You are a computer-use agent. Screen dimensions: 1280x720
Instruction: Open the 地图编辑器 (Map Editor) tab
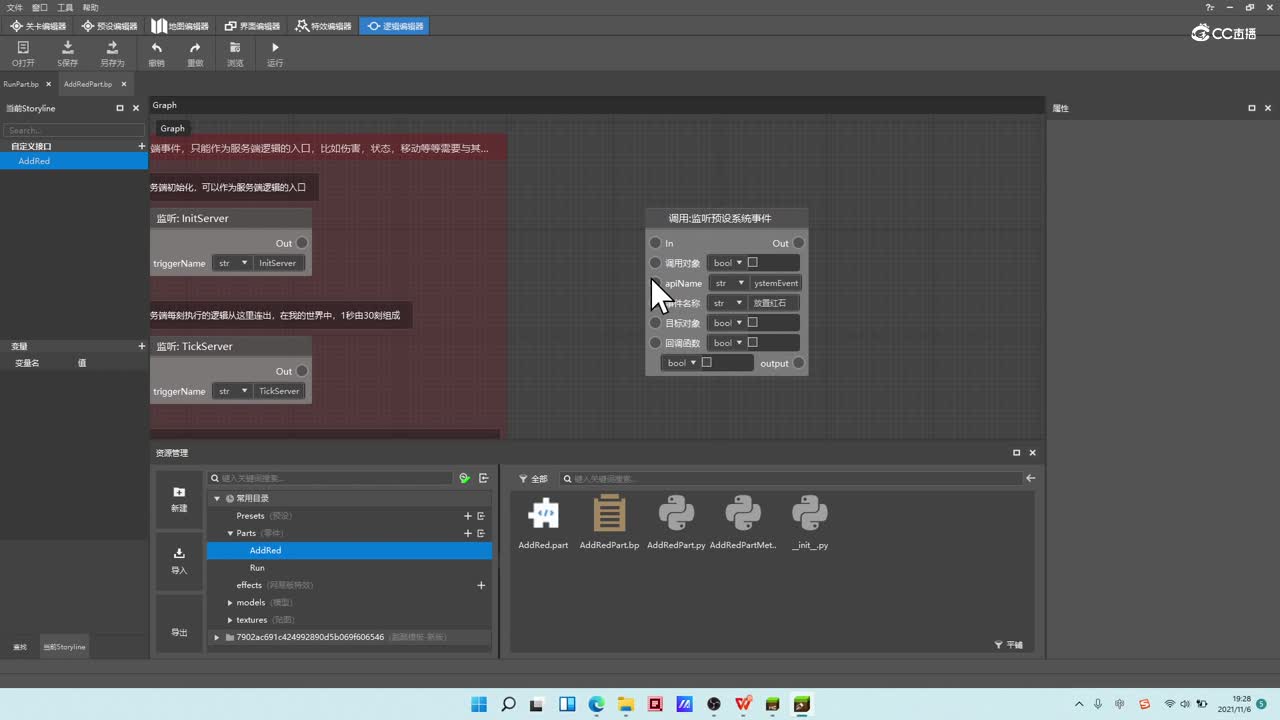pos(180,26)
